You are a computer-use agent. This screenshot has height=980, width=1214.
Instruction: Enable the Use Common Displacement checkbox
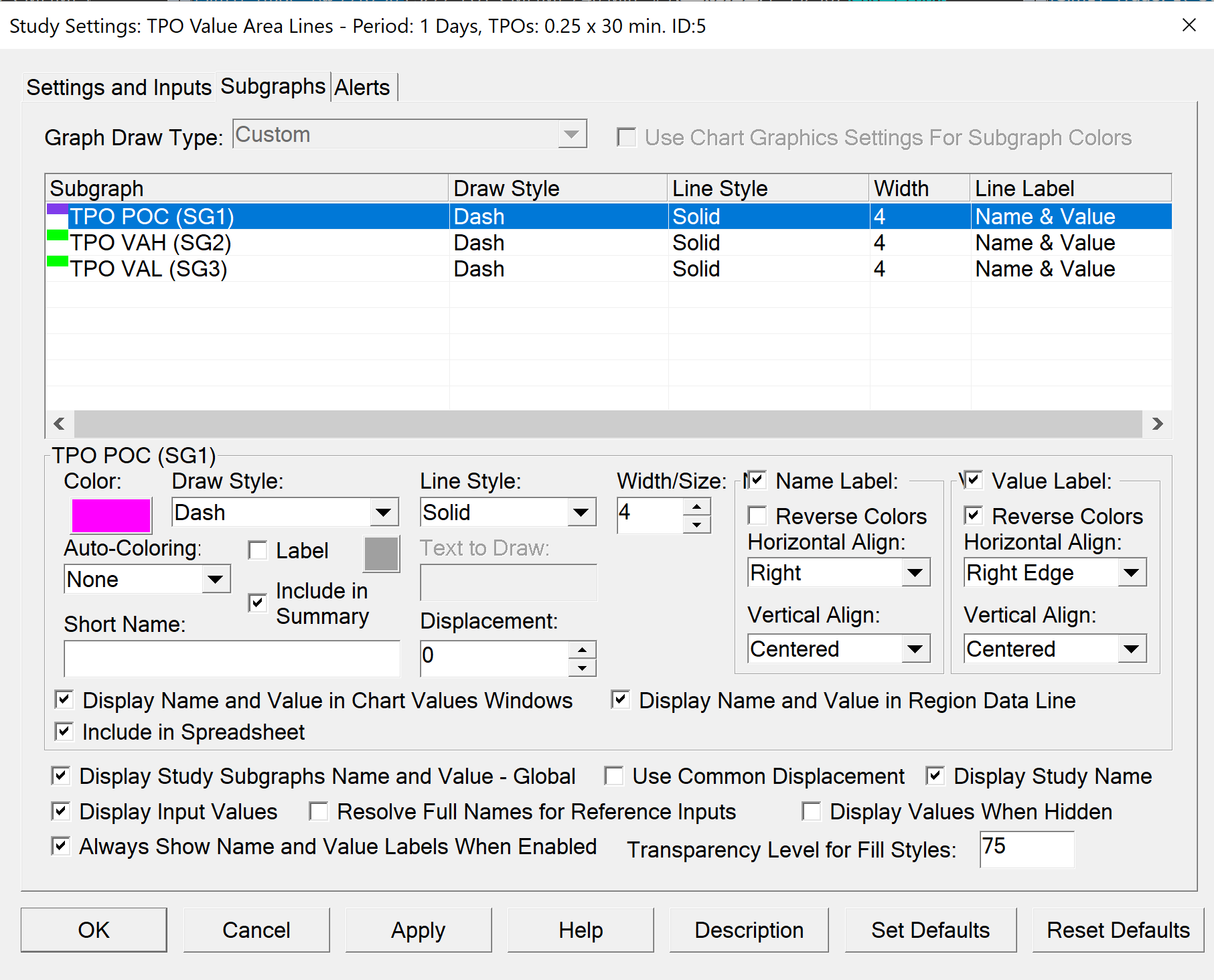click(x=613, y=776)
